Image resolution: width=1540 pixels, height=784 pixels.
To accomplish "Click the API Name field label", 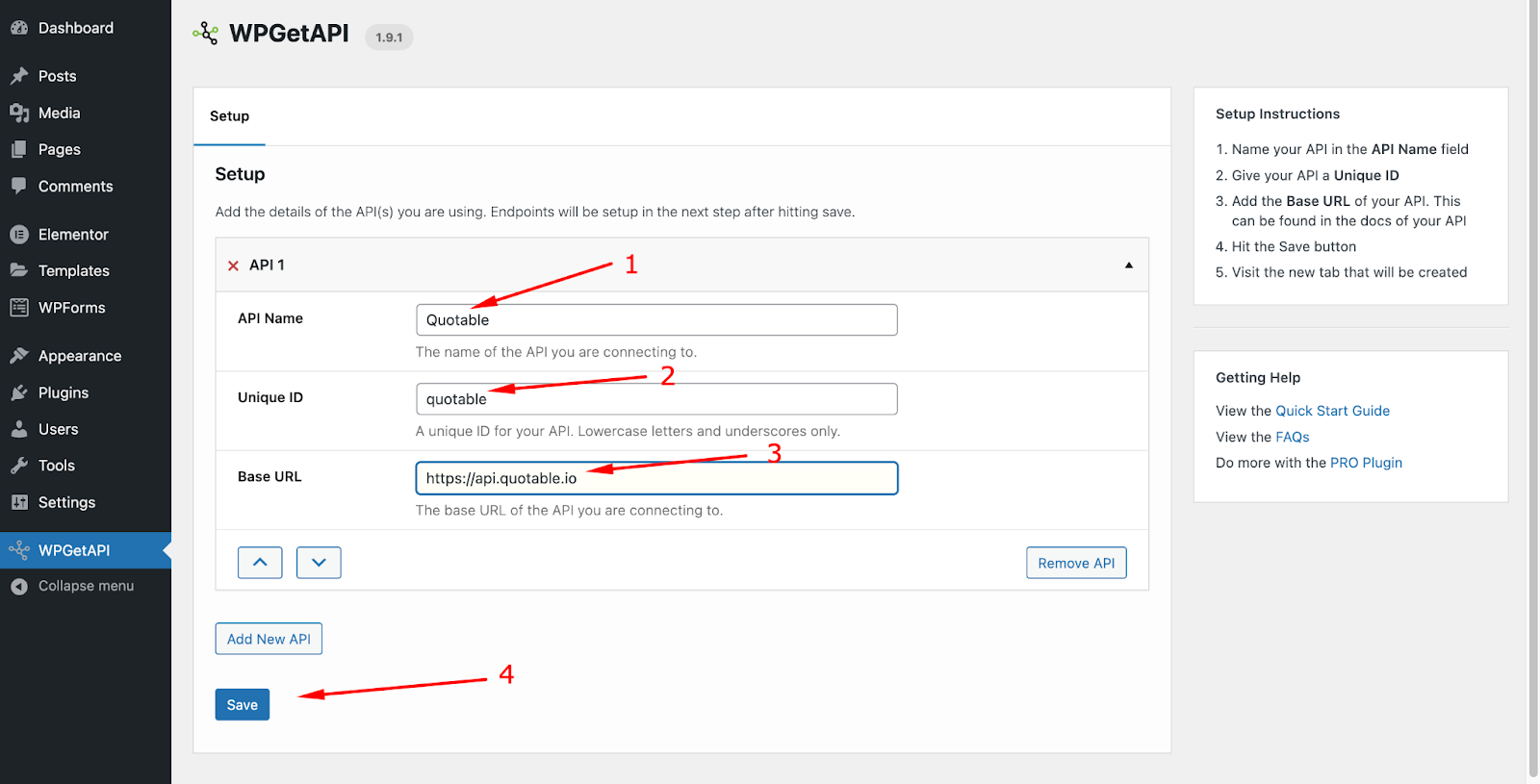I will [270, 318].
